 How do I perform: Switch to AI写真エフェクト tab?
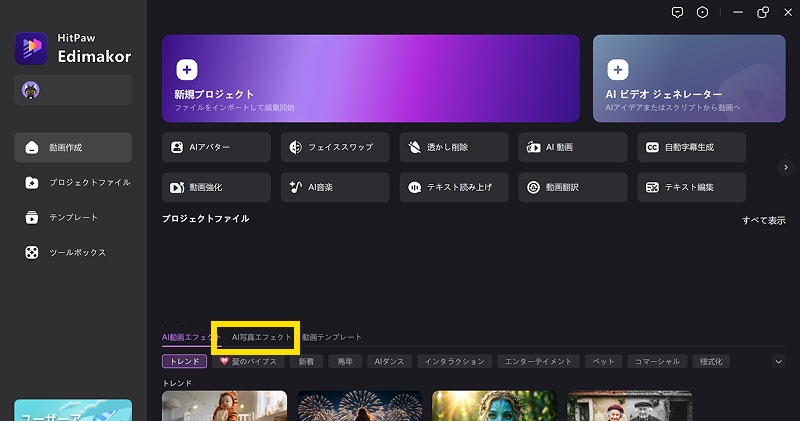[262, 337]
